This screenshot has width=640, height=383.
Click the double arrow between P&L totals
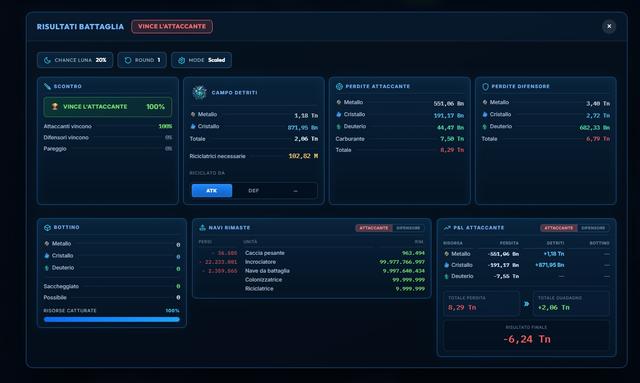tap(527, 304)
